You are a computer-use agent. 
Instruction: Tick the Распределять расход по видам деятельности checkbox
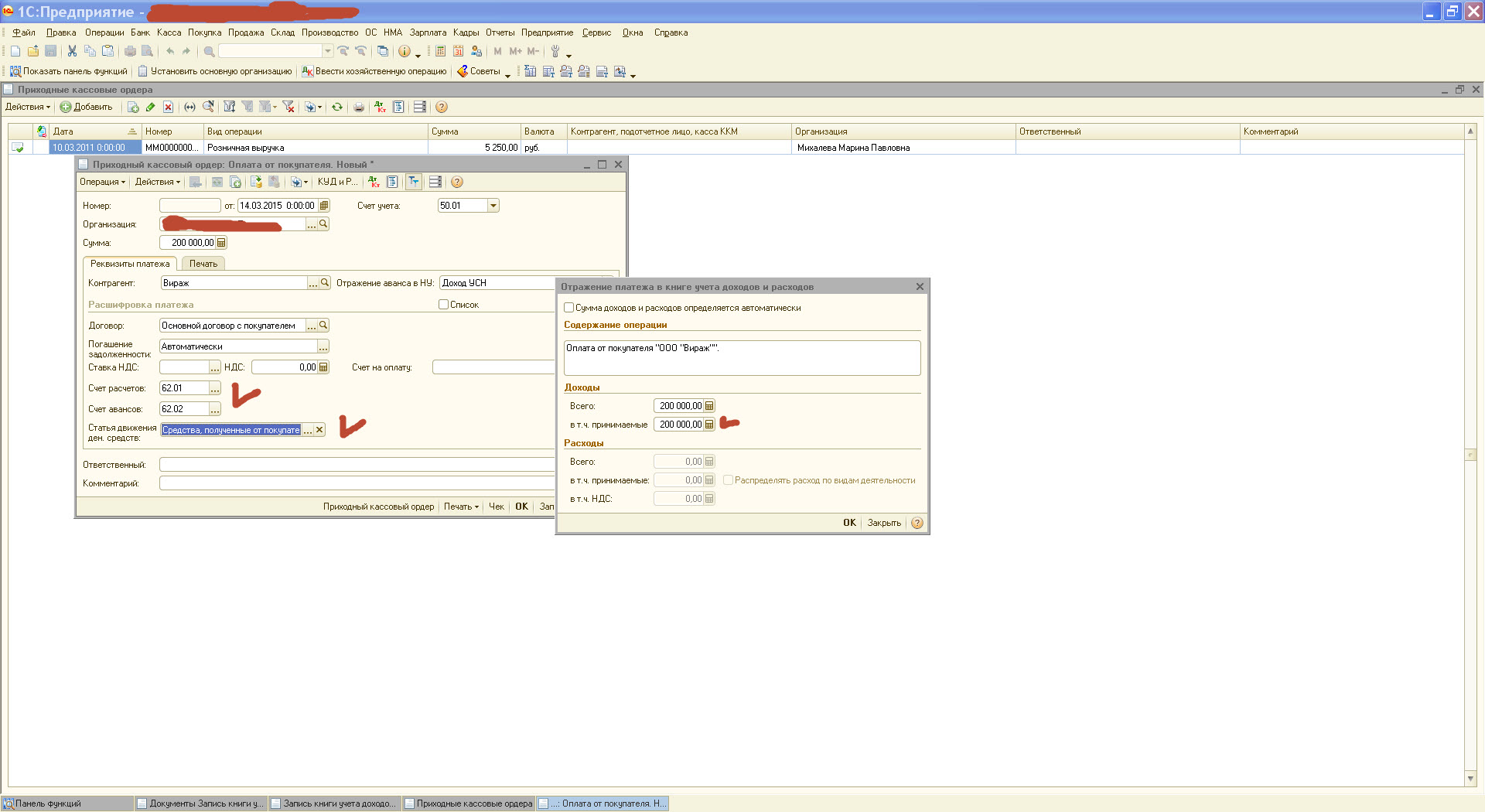pyautogui.click(x=728, y=480)
